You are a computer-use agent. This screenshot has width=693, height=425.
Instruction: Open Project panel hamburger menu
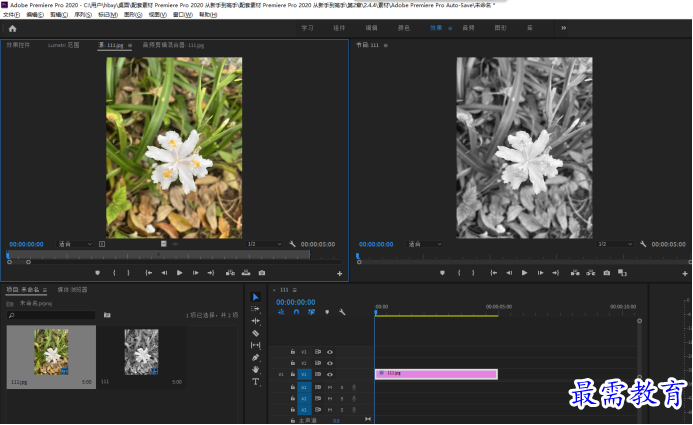click(x=45, y=290)
